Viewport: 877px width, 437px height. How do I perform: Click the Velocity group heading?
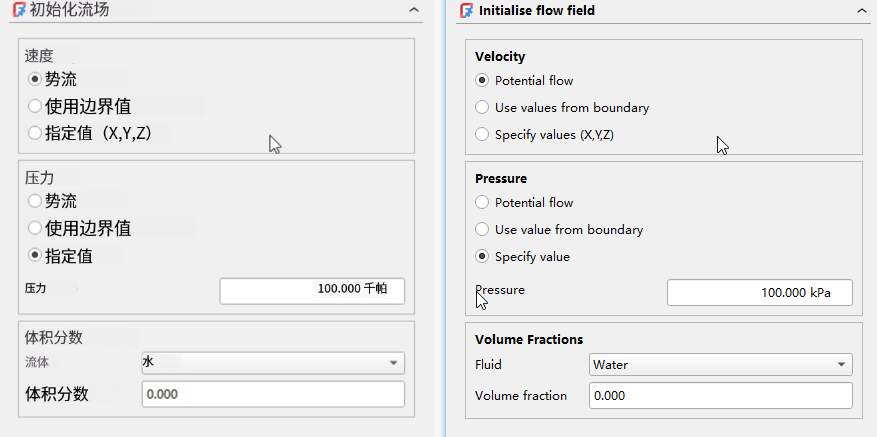click(x=500, y=57)
